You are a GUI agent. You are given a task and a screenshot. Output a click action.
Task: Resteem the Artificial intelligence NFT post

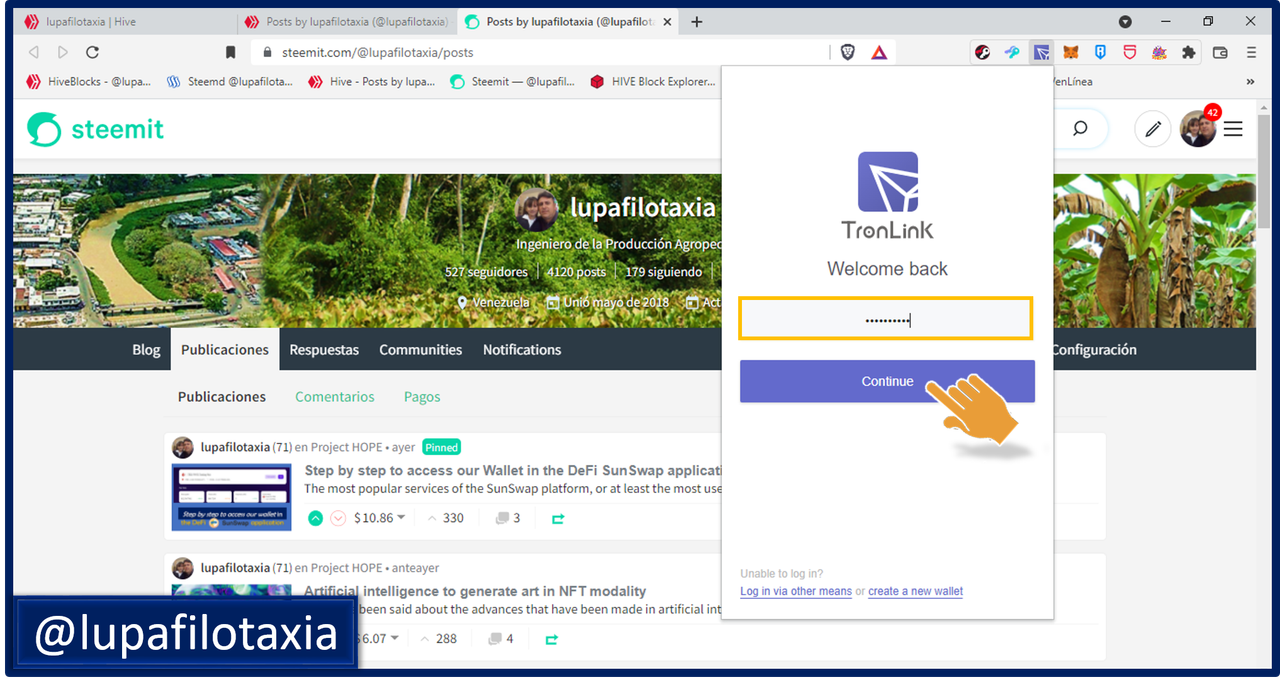pos(551,639)
